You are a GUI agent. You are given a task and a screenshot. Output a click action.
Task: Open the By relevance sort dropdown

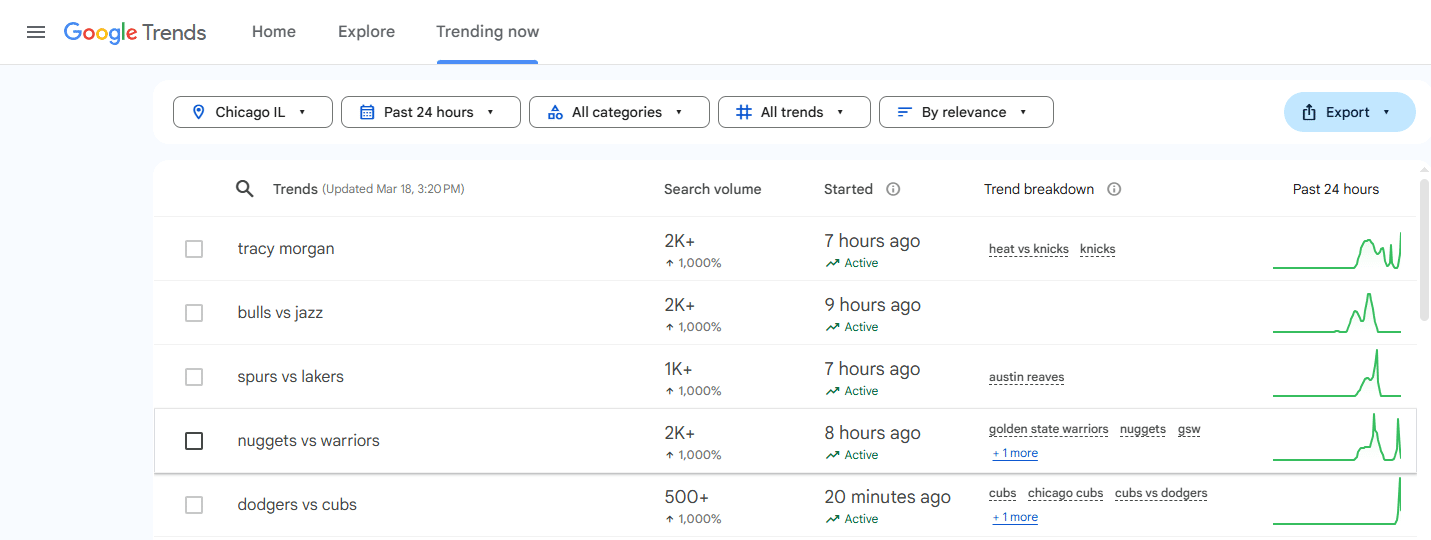(x=966, y=112)
